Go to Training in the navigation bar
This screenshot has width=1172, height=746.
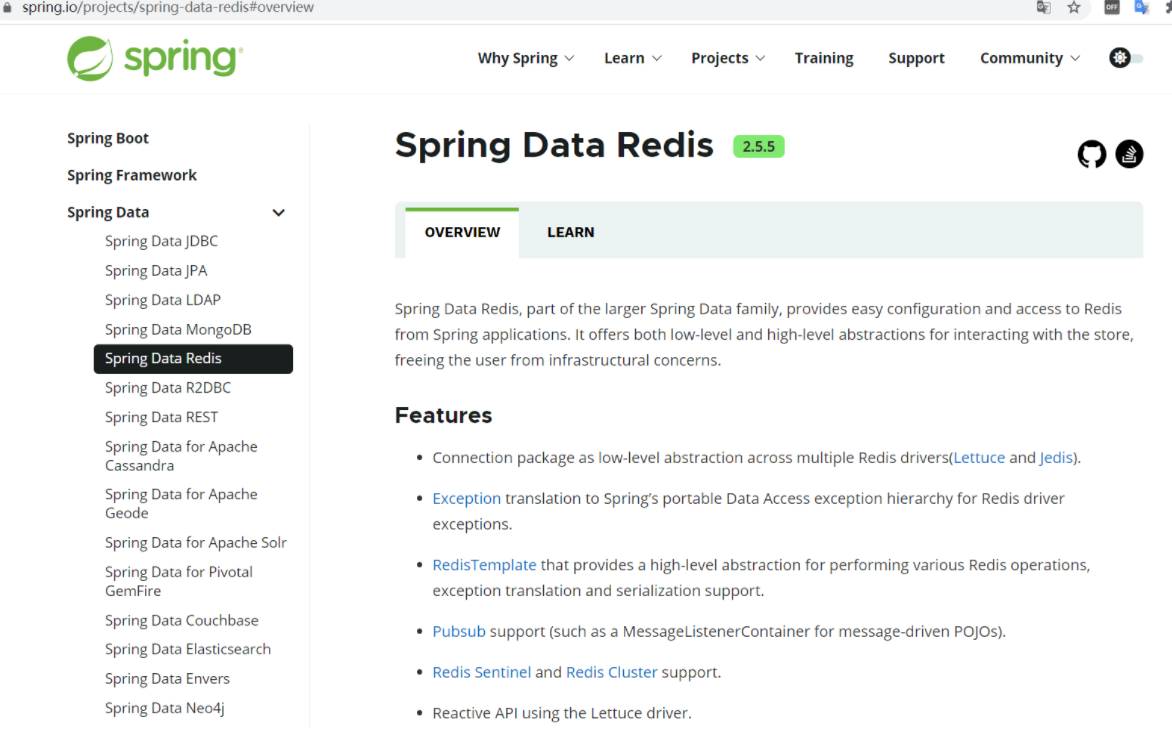click(824, 58)
